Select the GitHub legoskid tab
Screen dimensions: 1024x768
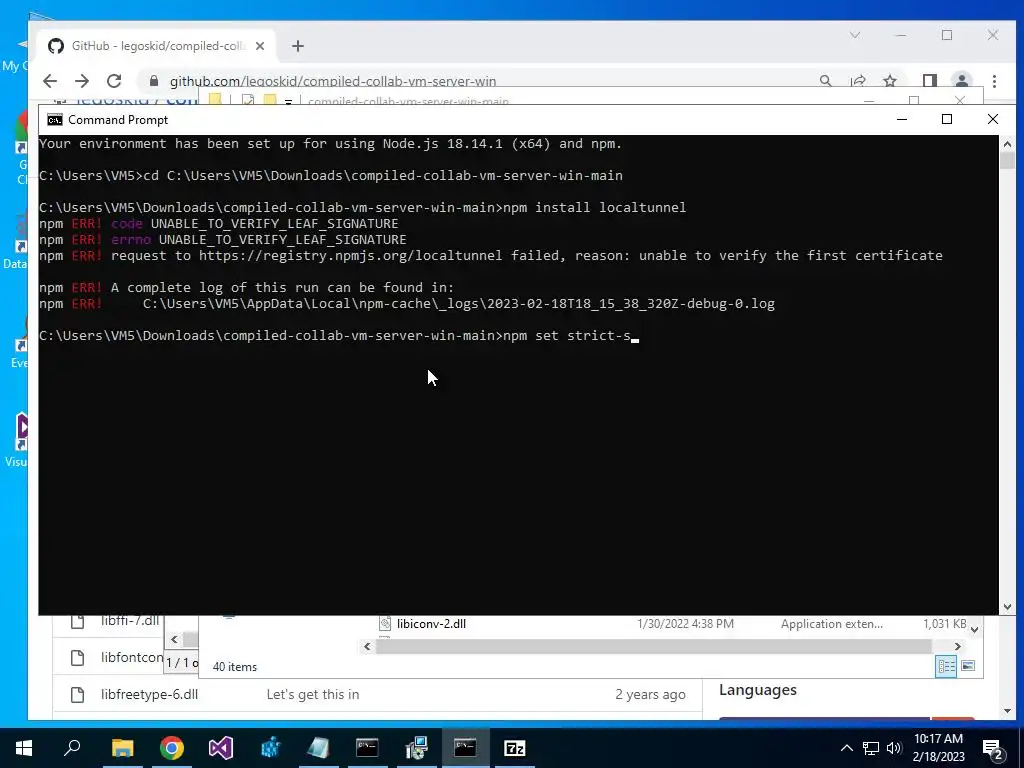tap(157, 46)
